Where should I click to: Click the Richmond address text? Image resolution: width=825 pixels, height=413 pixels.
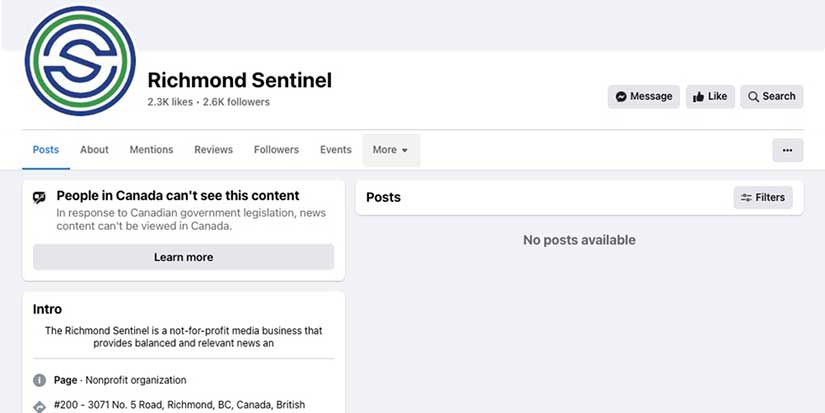click(x=179, y=405)
